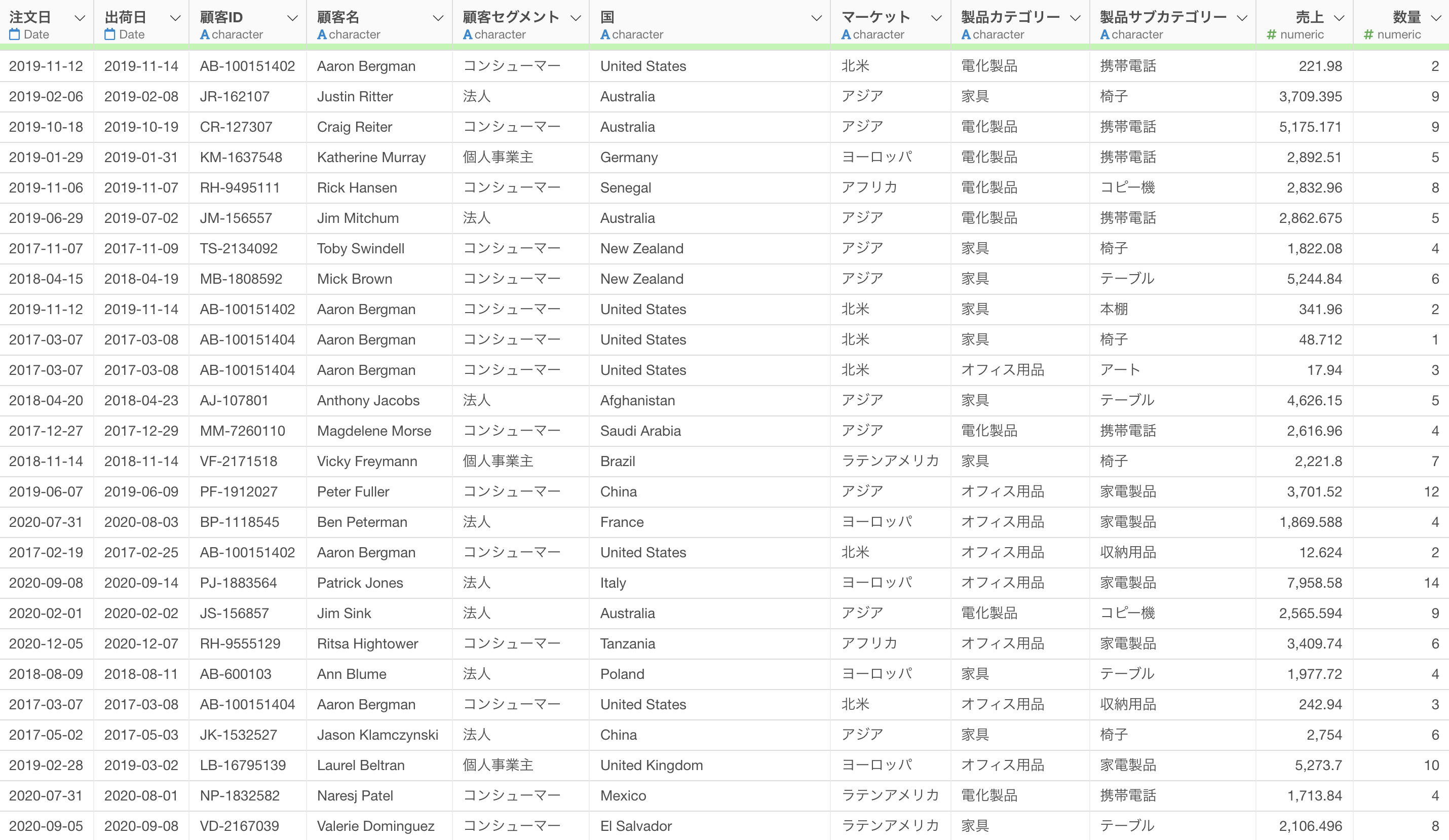Click the Date type calendar icon under 注文日

pos(14,34)
